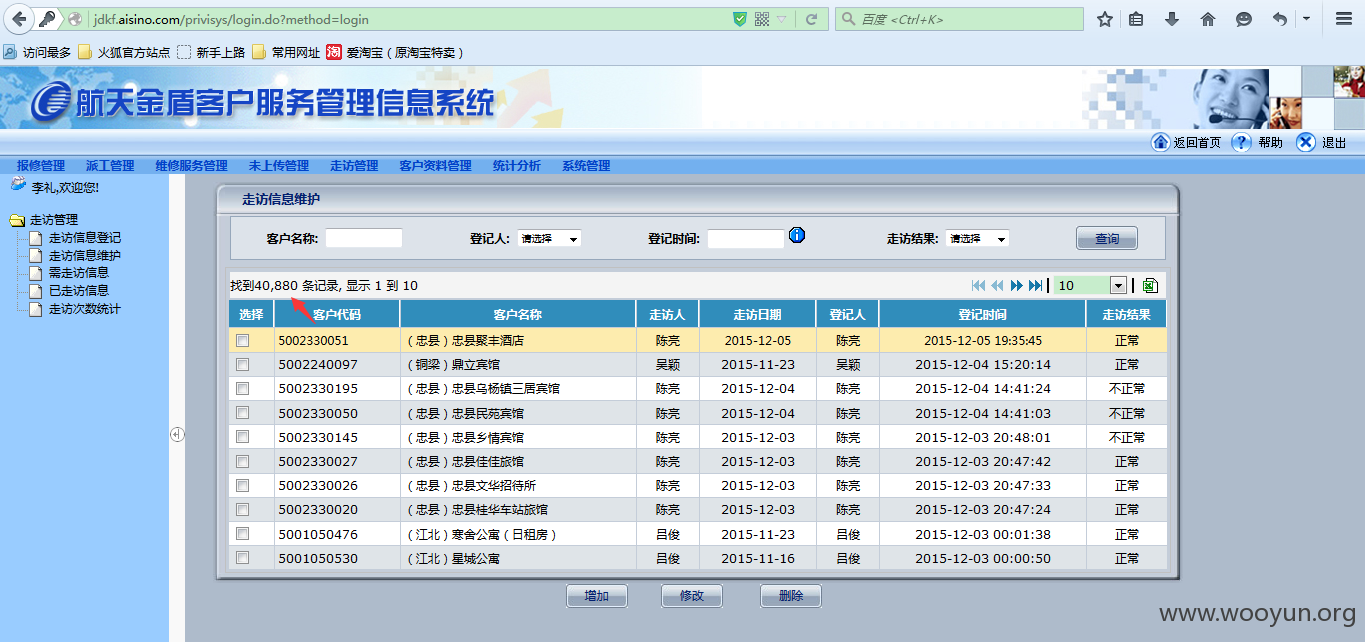This screenshot has height=642, width=1365.
Task: Check the box for customer 5002330026
Action: (x=242, y=486)
